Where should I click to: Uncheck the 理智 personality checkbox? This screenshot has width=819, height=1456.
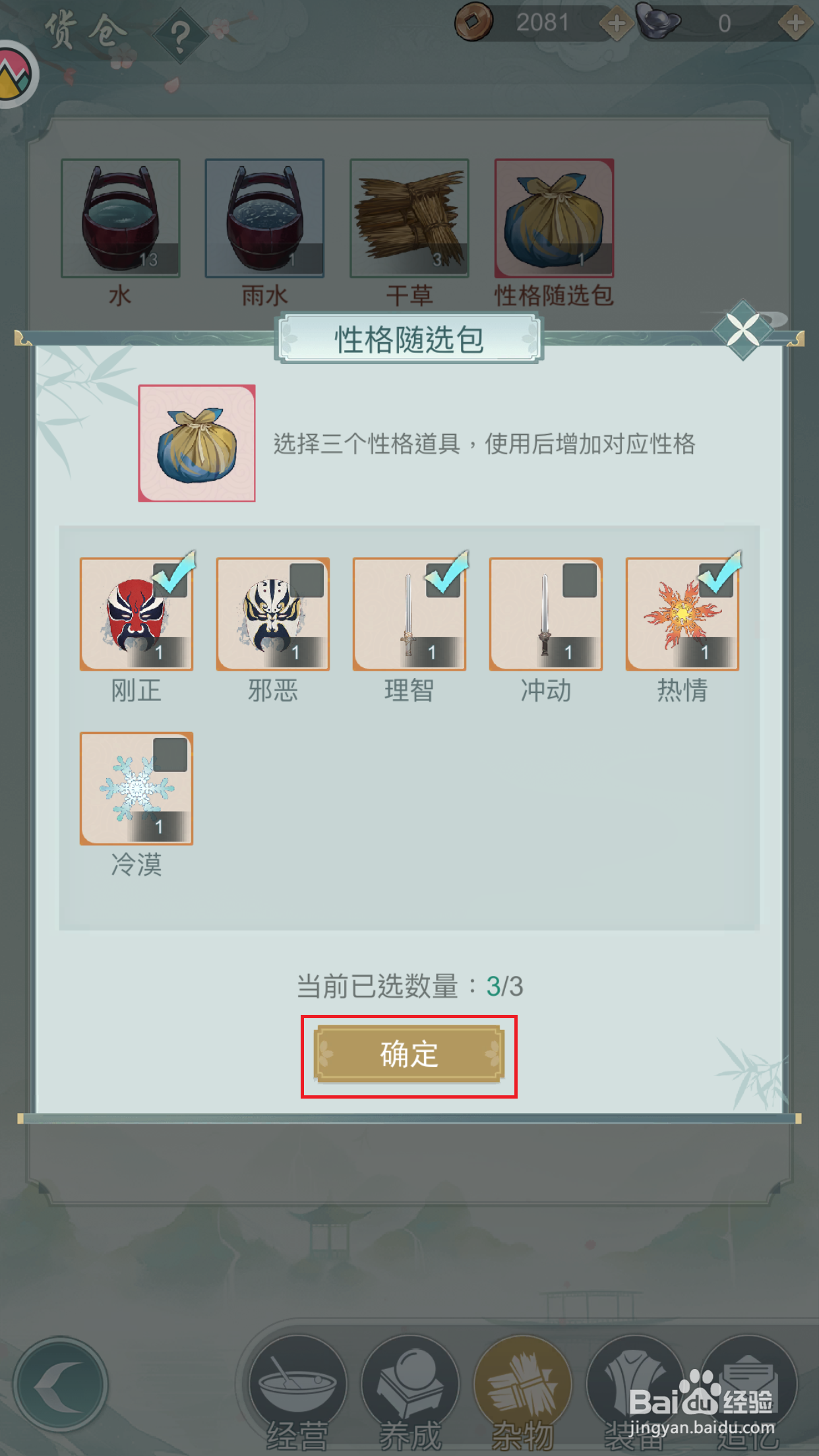pos(443,580)
